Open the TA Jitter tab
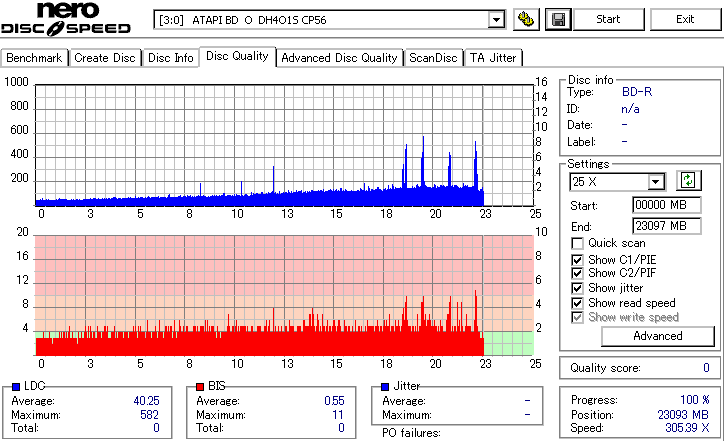The width and height of the screenshot is (724, 441). click(493, 58)
